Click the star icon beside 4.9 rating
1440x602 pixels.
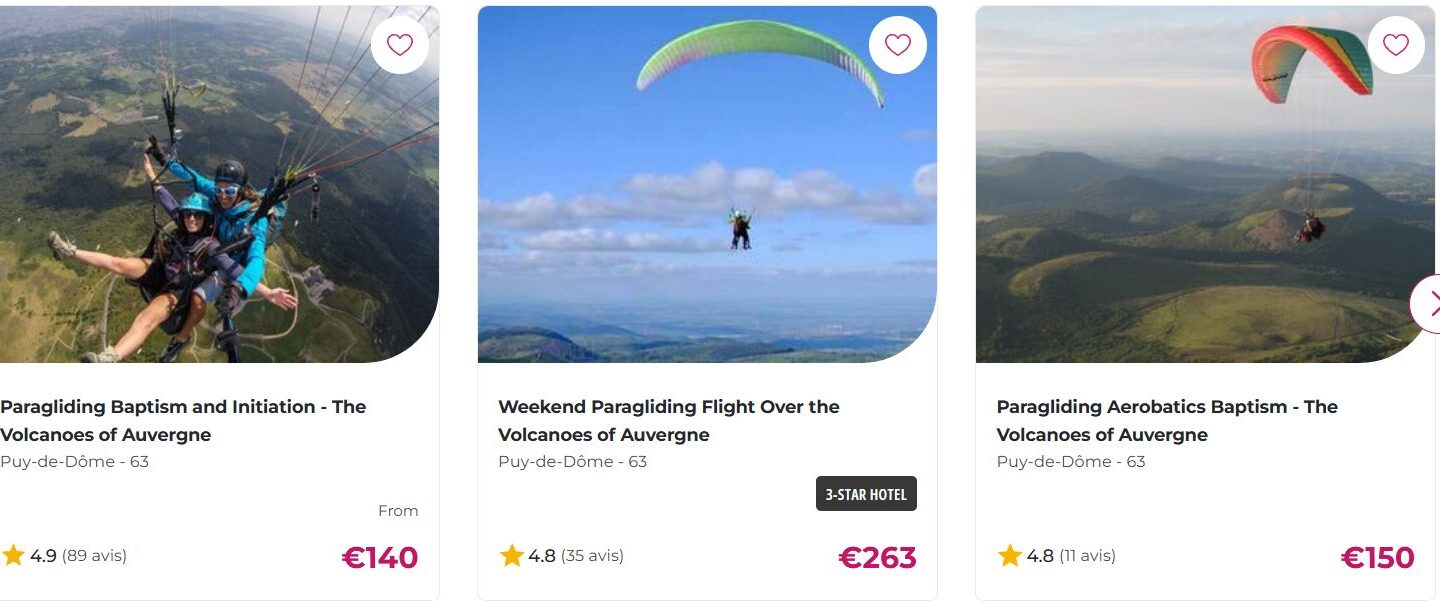(13, 556)
